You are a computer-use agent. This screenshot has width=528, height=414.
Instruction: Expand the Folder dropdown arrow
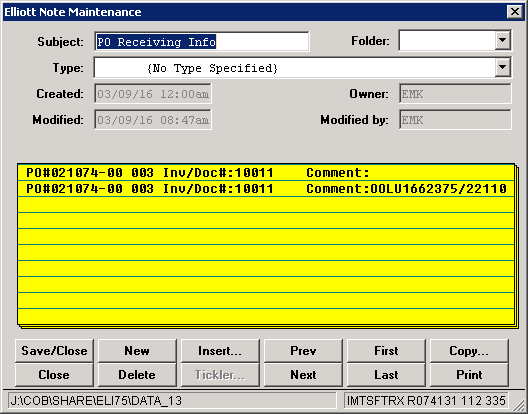coord(502,40)
